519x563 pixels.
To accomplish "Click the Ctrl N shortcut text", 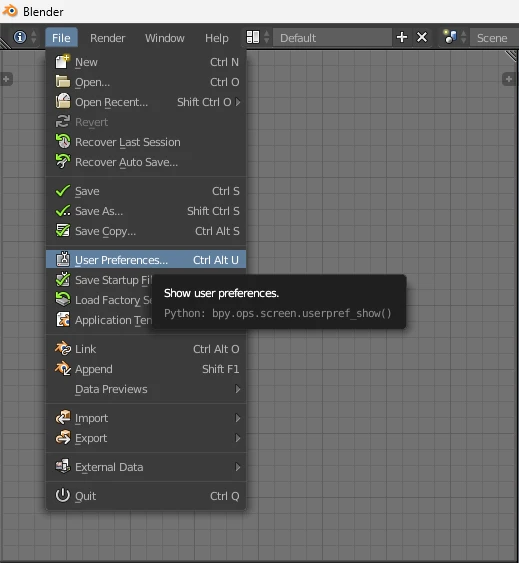I will click(224, 62).
